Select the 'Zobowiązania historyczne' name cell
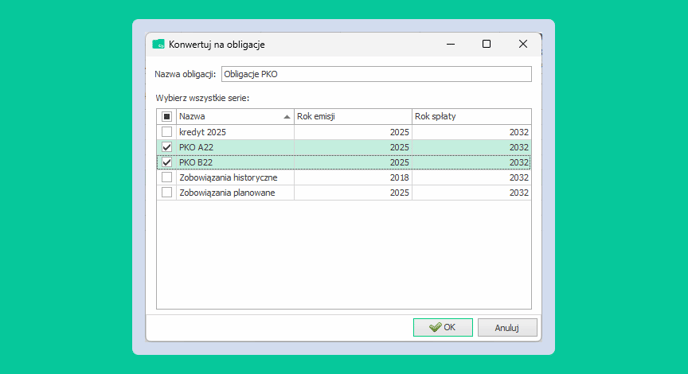Screen dimensions: 688x374 [235, 177]
